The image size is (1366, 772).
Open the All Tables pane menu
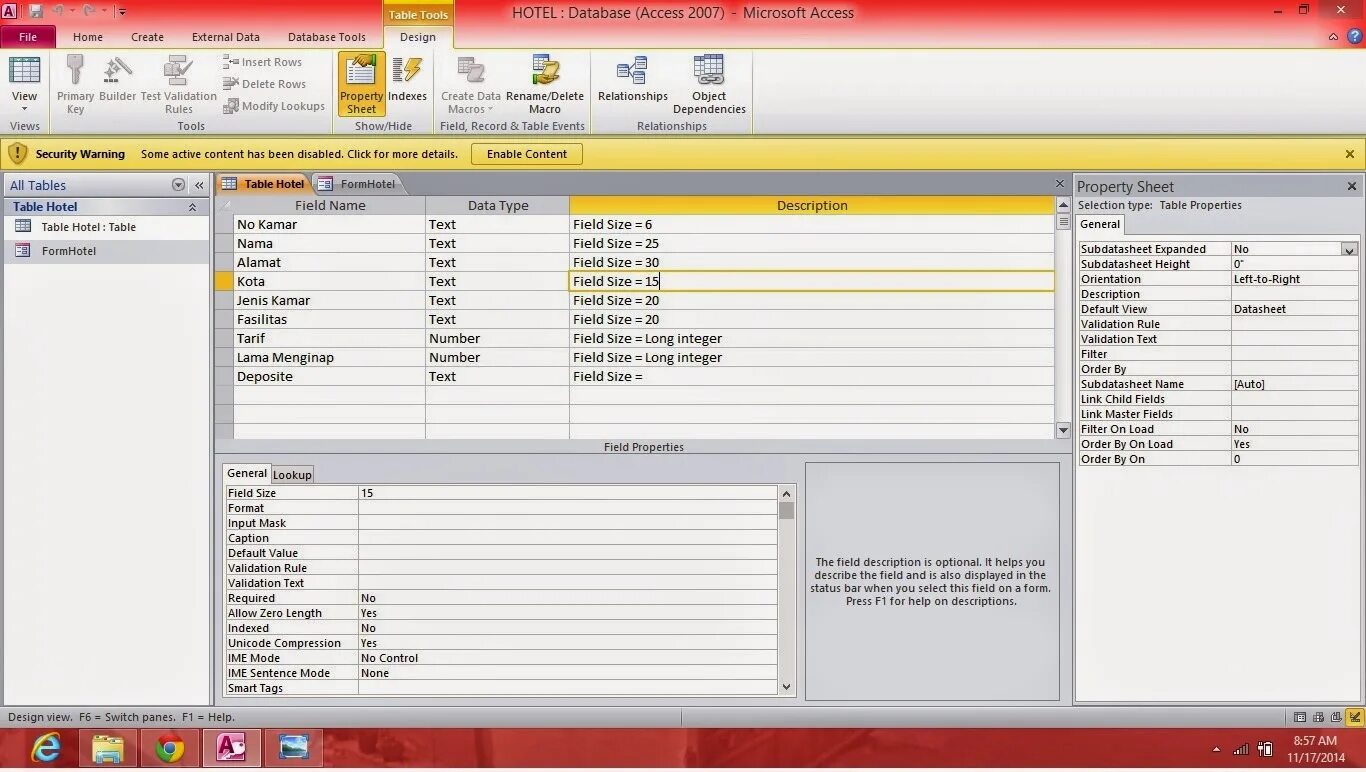click(178, 185)
